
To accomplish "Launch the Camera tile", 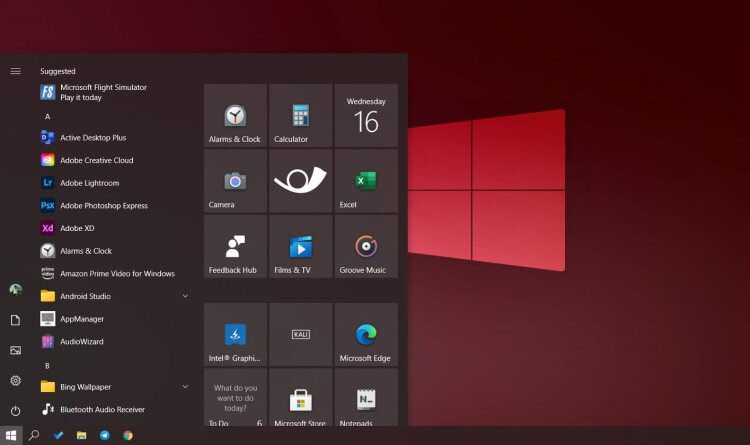I will tap(235, 181).
